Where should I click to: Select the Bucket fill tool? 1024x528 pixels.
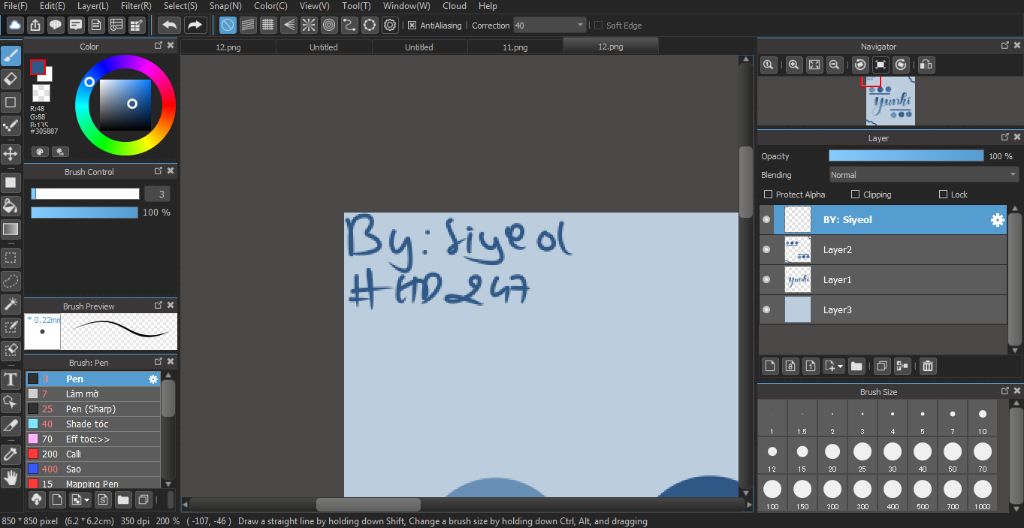pyautogui.click(x=11, y=206)
